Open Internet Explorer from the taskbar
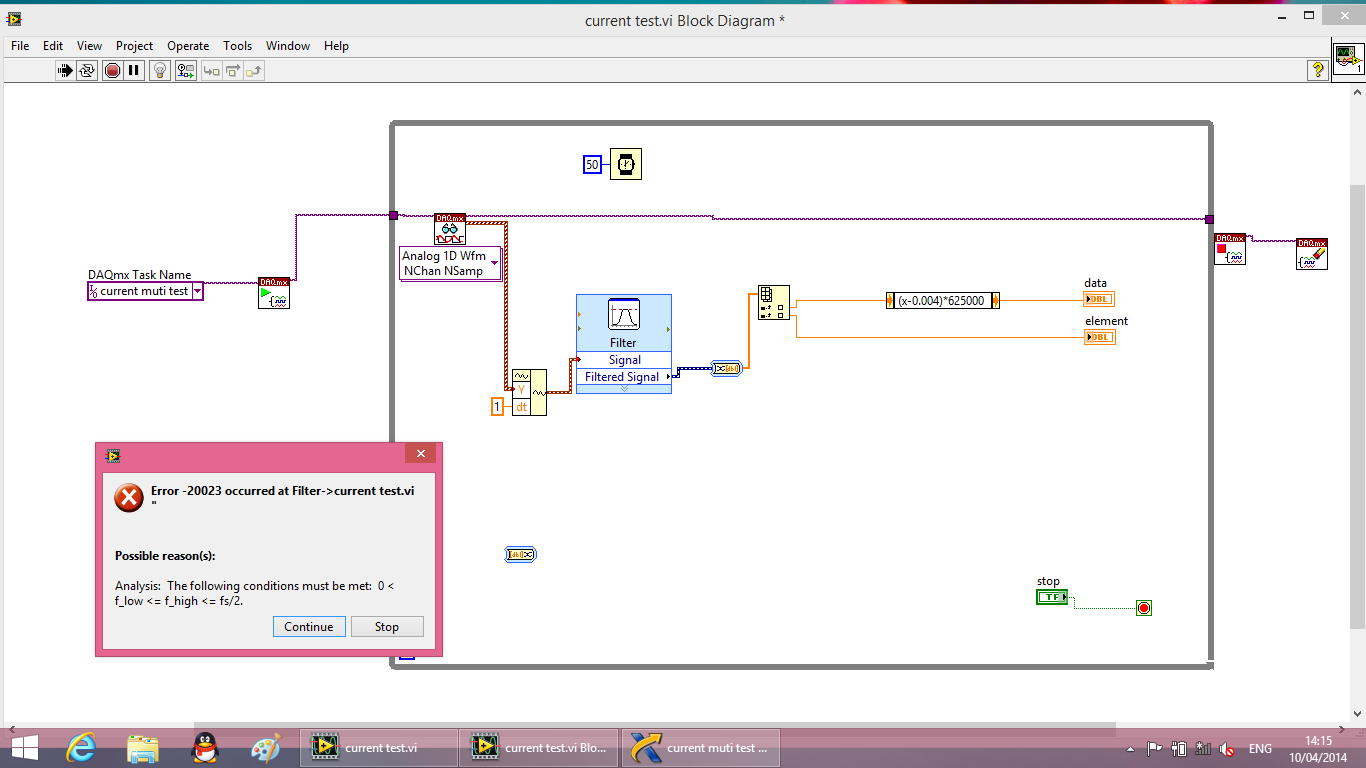1366x768 pixels. pos(83,748)
